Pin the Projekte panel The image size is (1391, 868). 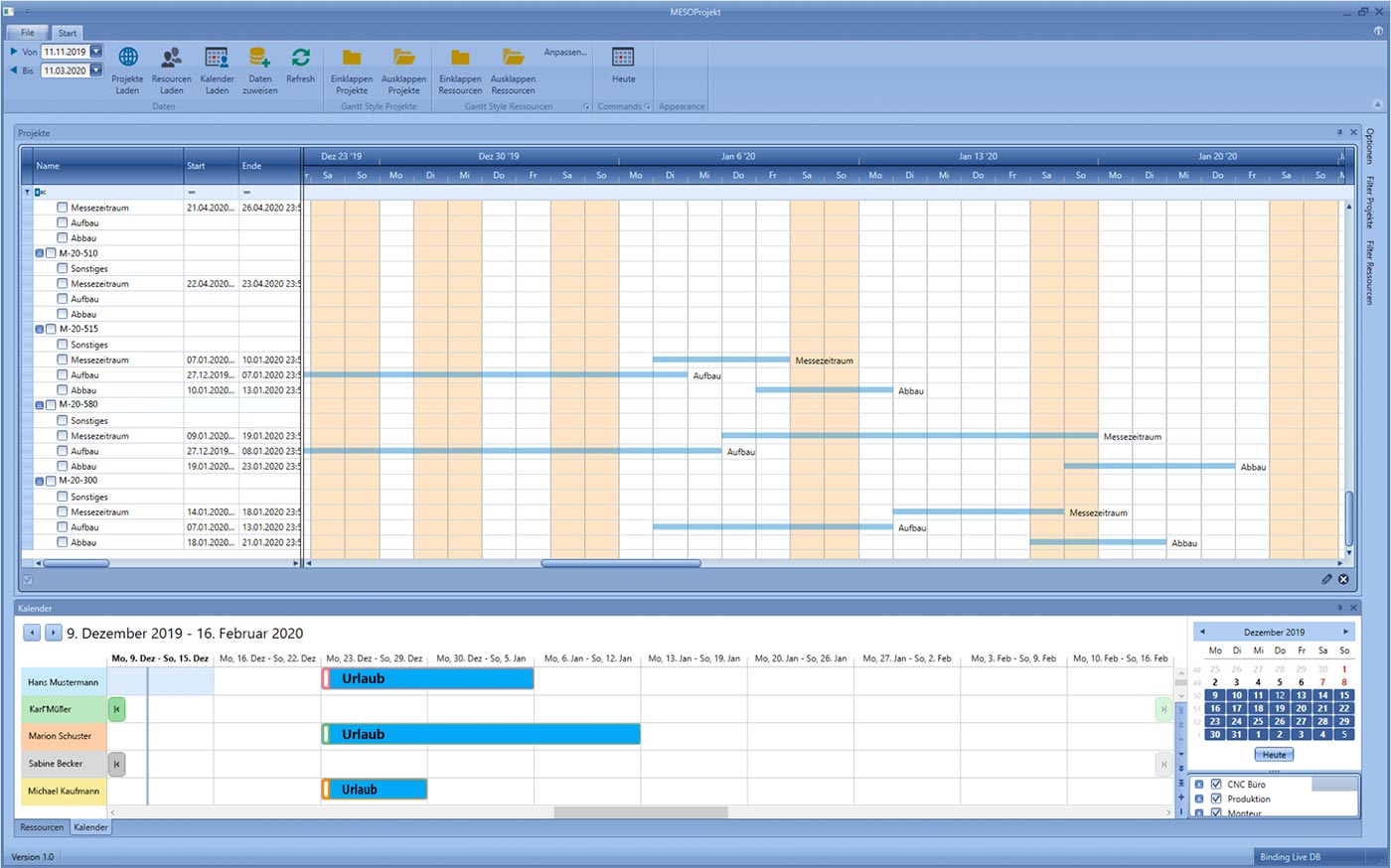coord(1339,132)
